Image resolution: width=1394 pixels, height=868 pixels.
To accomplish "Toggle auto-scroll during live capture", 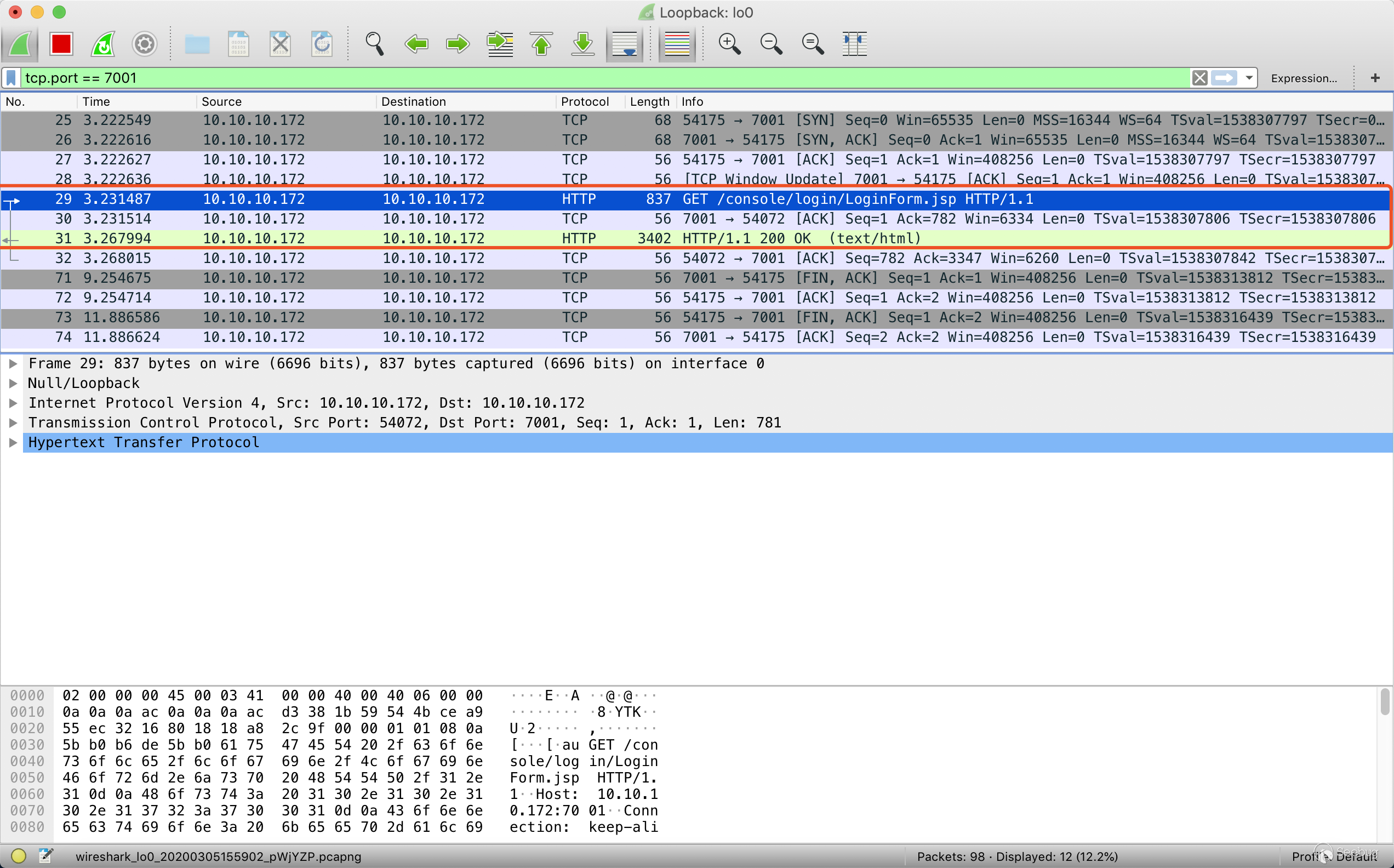I will [x=625, y=44].
